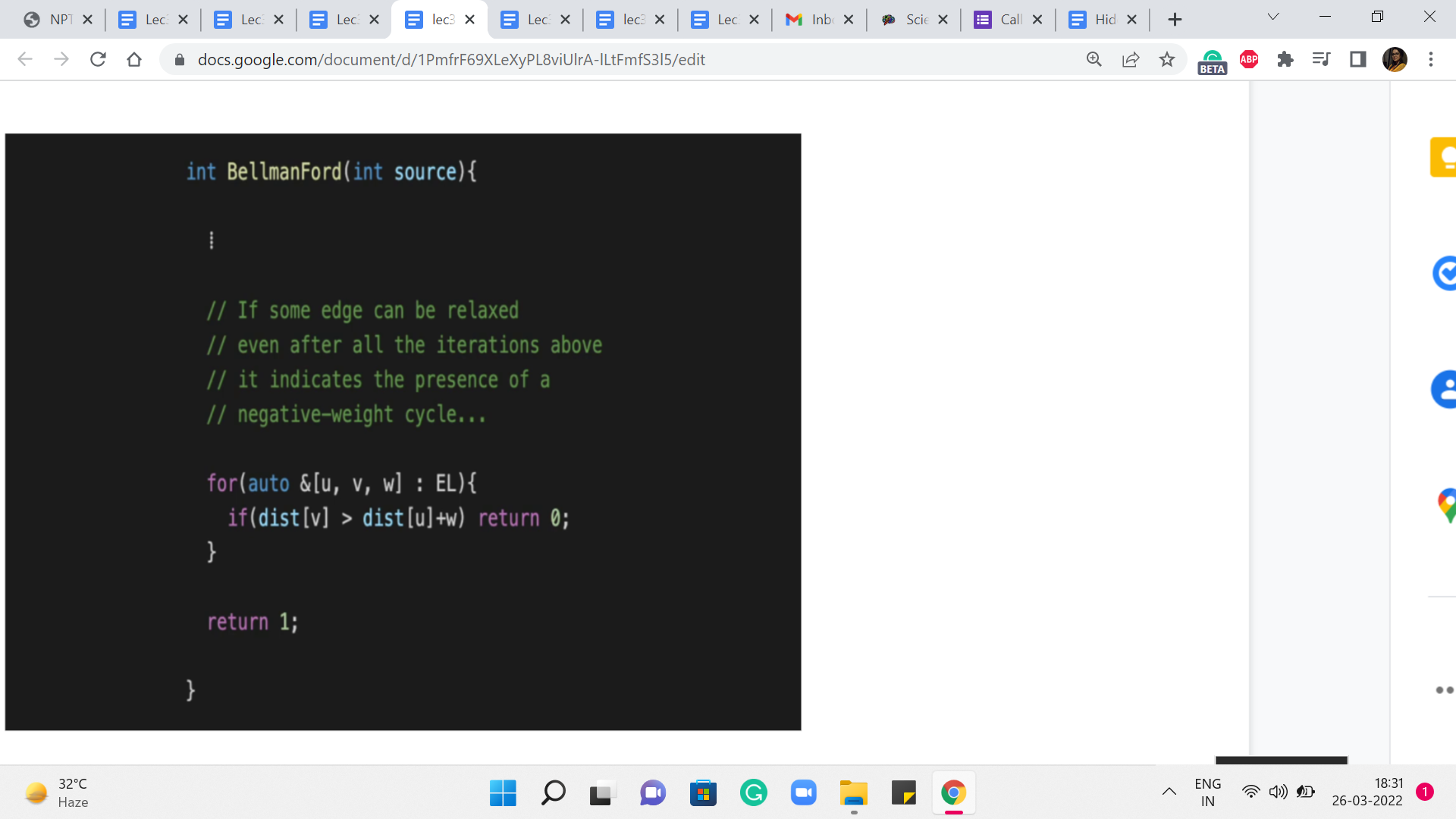
Task: Open Chrome three-dot menu
Action: 1431,59
